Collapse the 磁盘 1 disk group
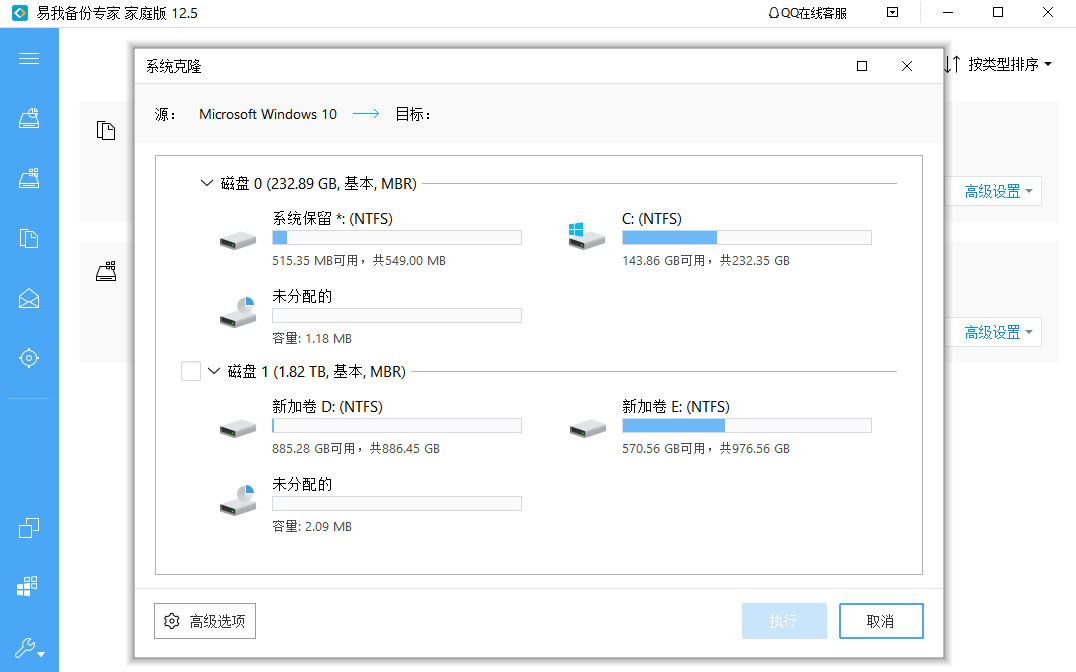This screenshot has height=672, width=1076. point(214,370)
